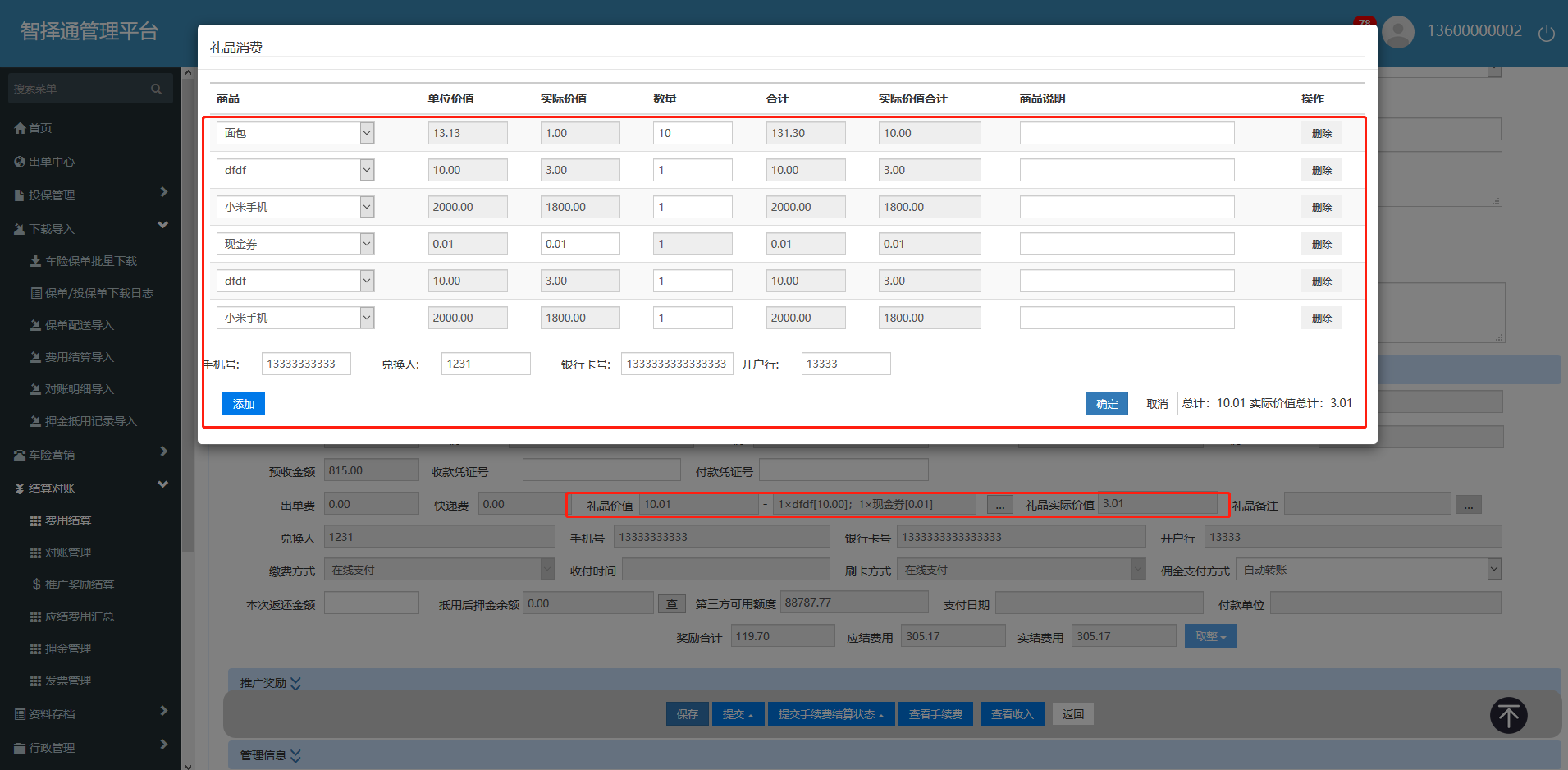
Task: Open product dropdown showing 现金券
Action: pyautogui.click(x=367, y=244)
